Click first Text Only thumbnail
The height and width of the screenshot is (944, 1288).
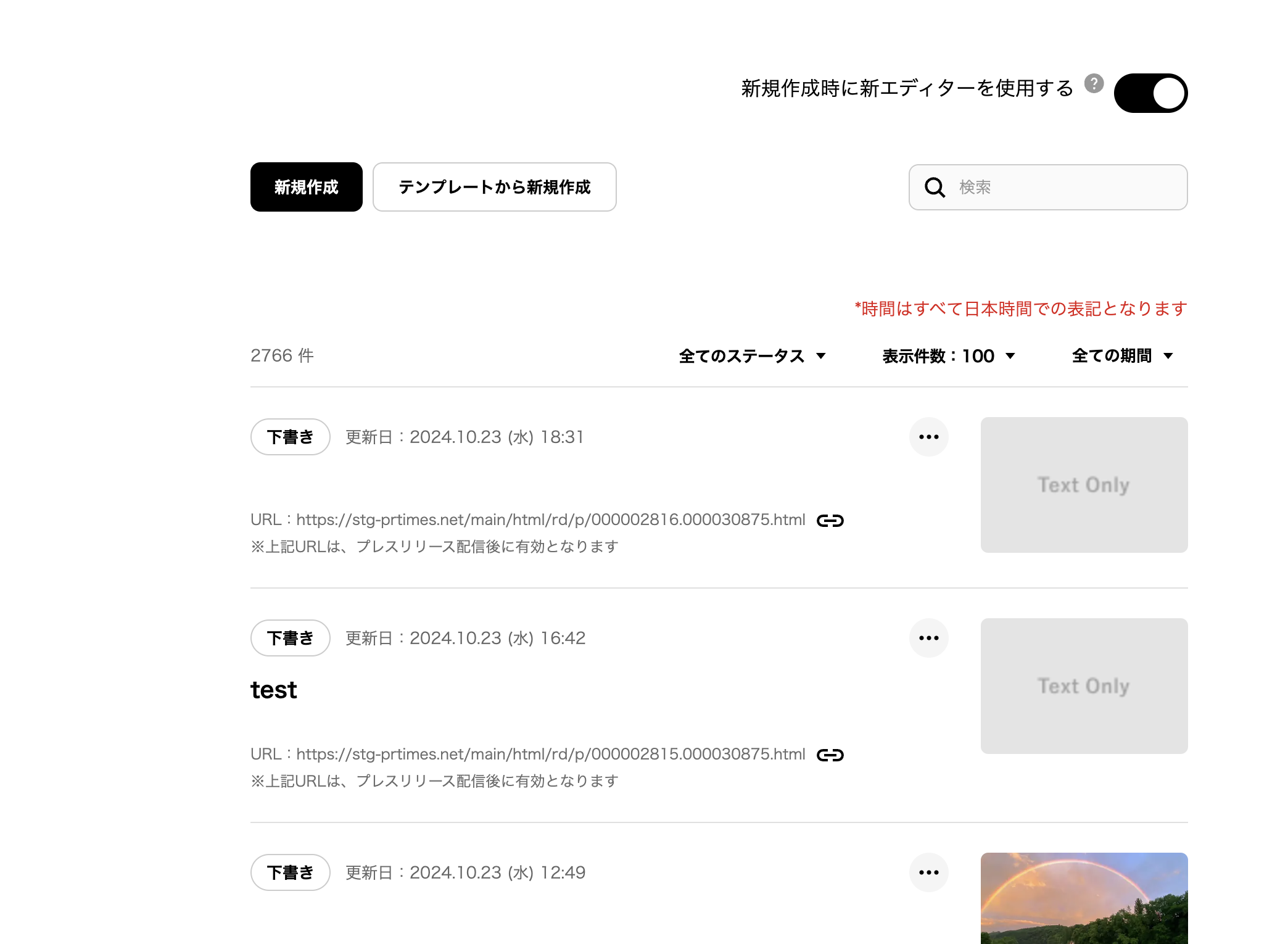coord(1084,485)
